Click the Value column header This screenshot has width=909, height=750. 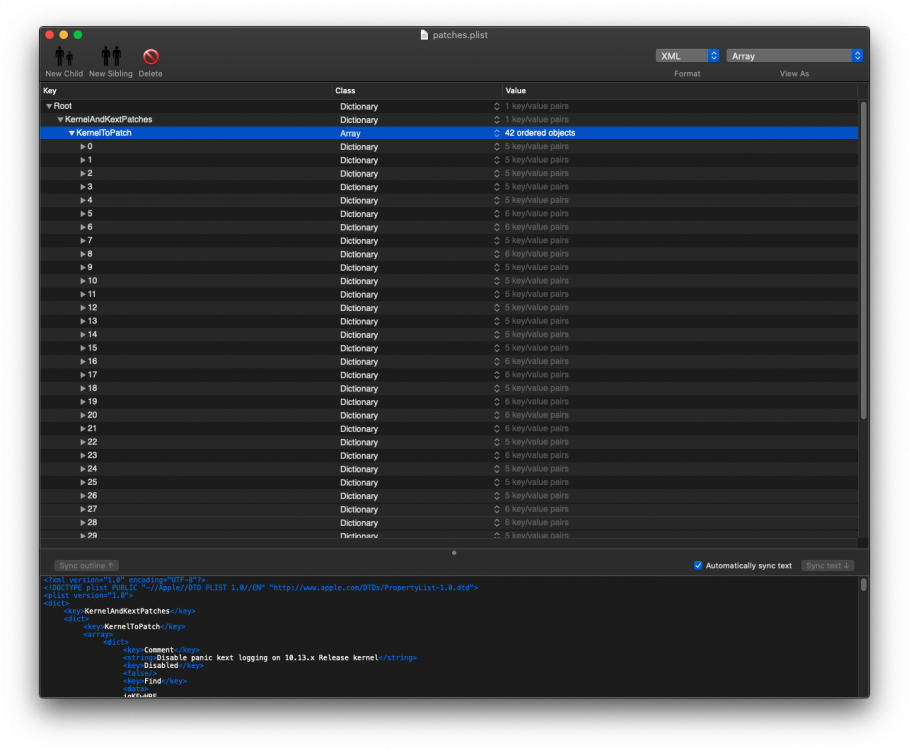(x=679, y=90)
